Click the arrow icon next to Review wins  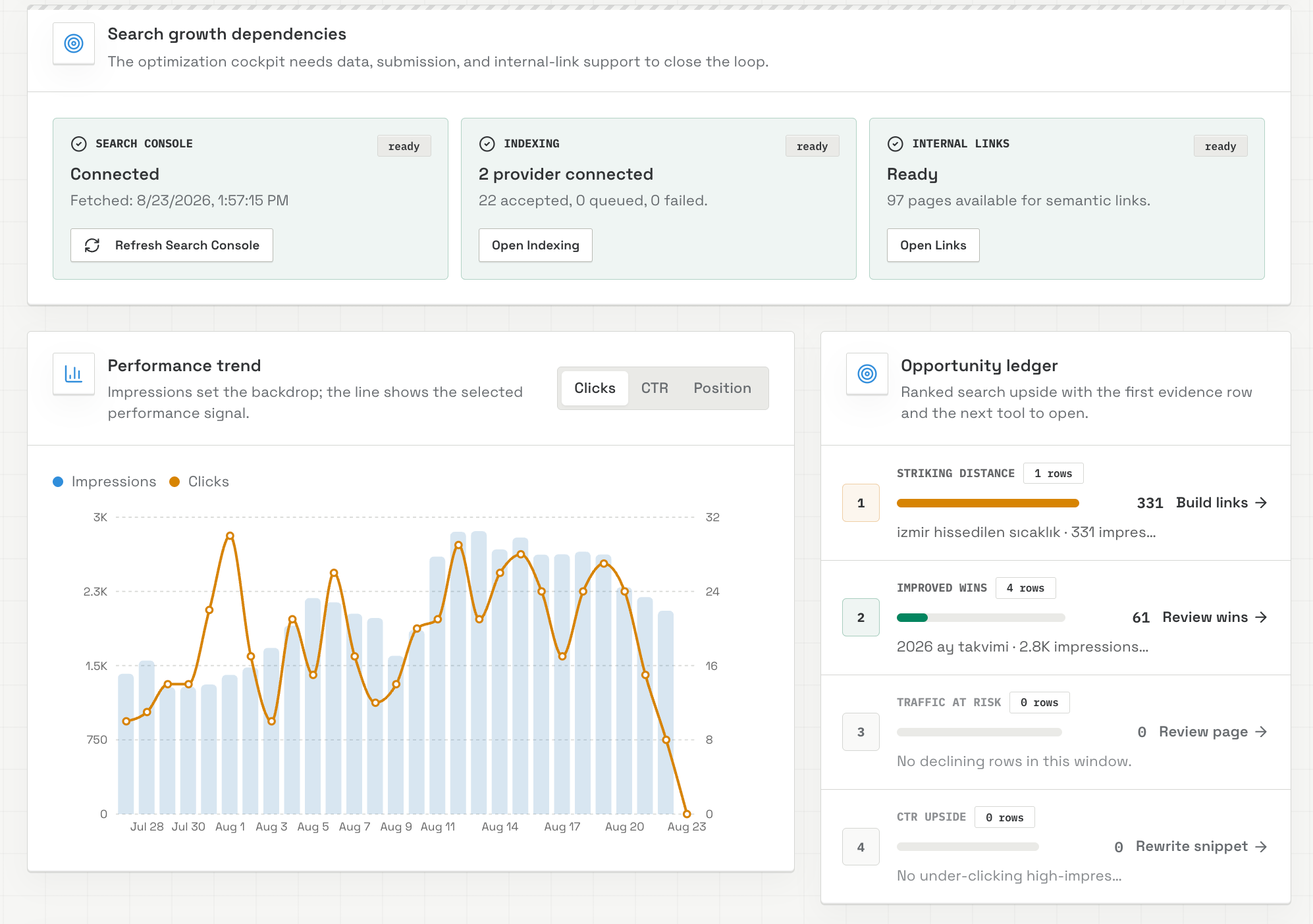(x=1261, y=617)
